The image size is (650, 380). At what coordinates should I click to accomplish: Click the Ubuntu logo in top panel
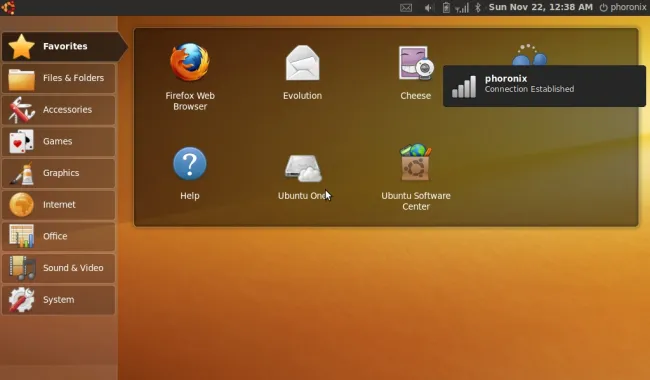click(x=8, y=7)
